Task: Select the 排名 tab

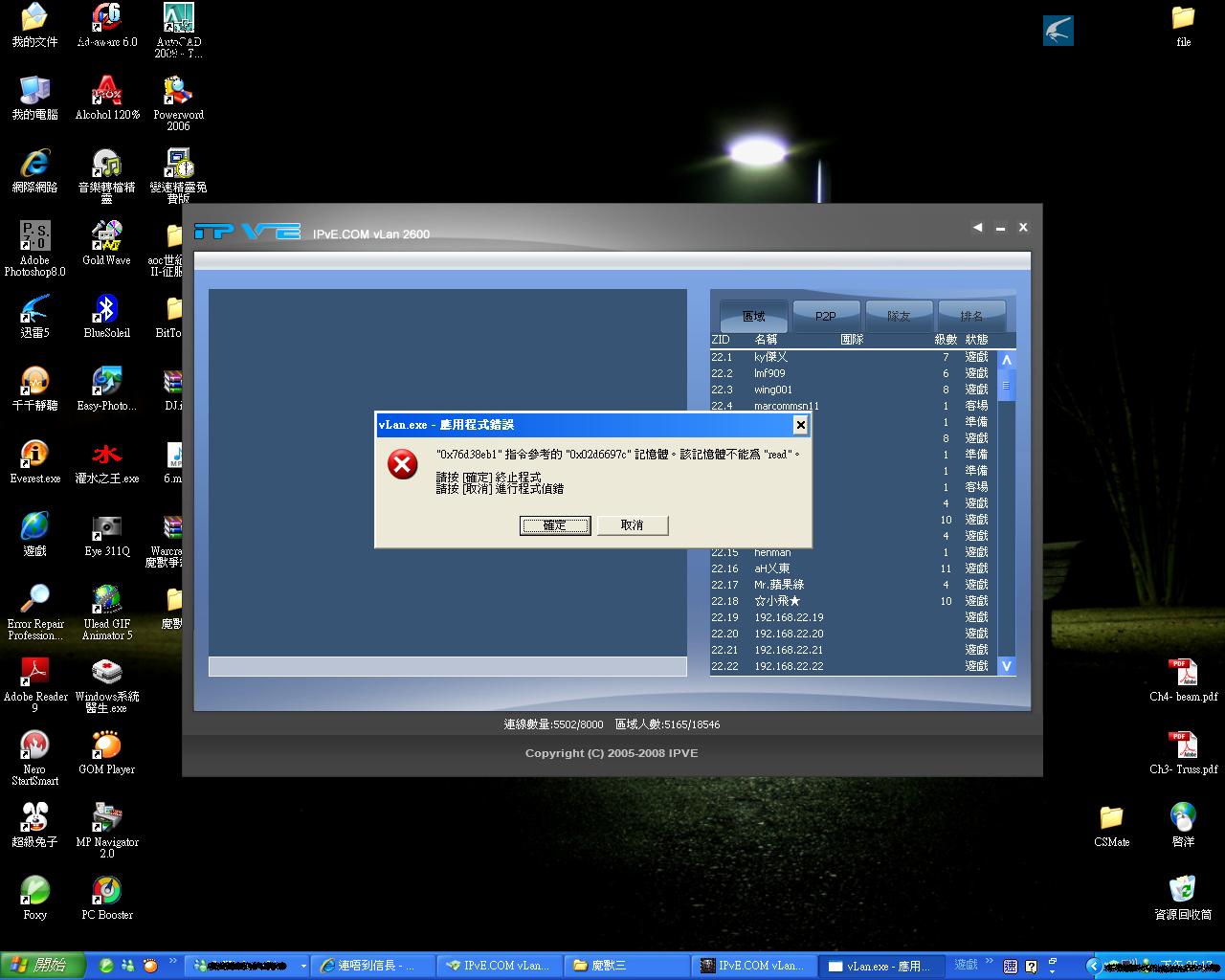Action: tap(971, 316)
